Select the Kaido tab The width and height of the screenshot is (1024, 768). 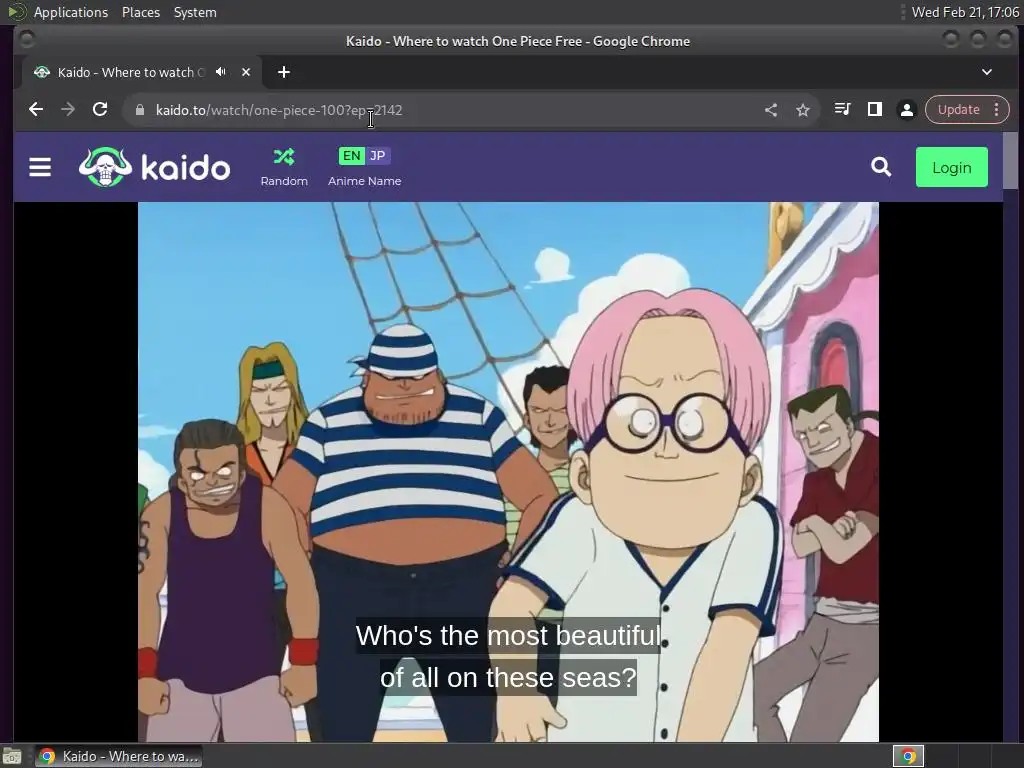(142, 72)
